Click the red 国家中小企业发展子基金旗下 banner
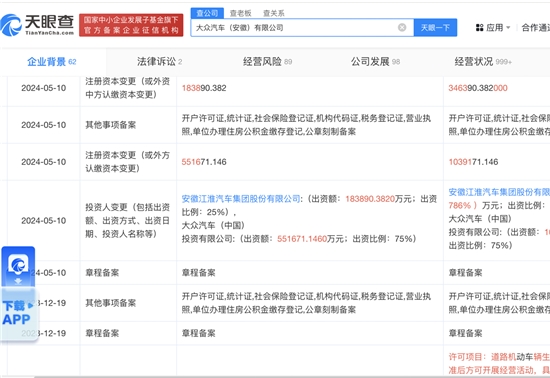 [x=131, y=25]
